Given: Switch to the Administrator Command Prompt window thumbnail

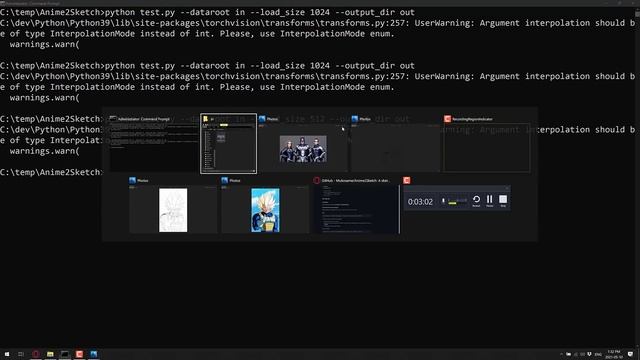Looking at the screenshot, I should pyautogui.click(x=153, y=147).
